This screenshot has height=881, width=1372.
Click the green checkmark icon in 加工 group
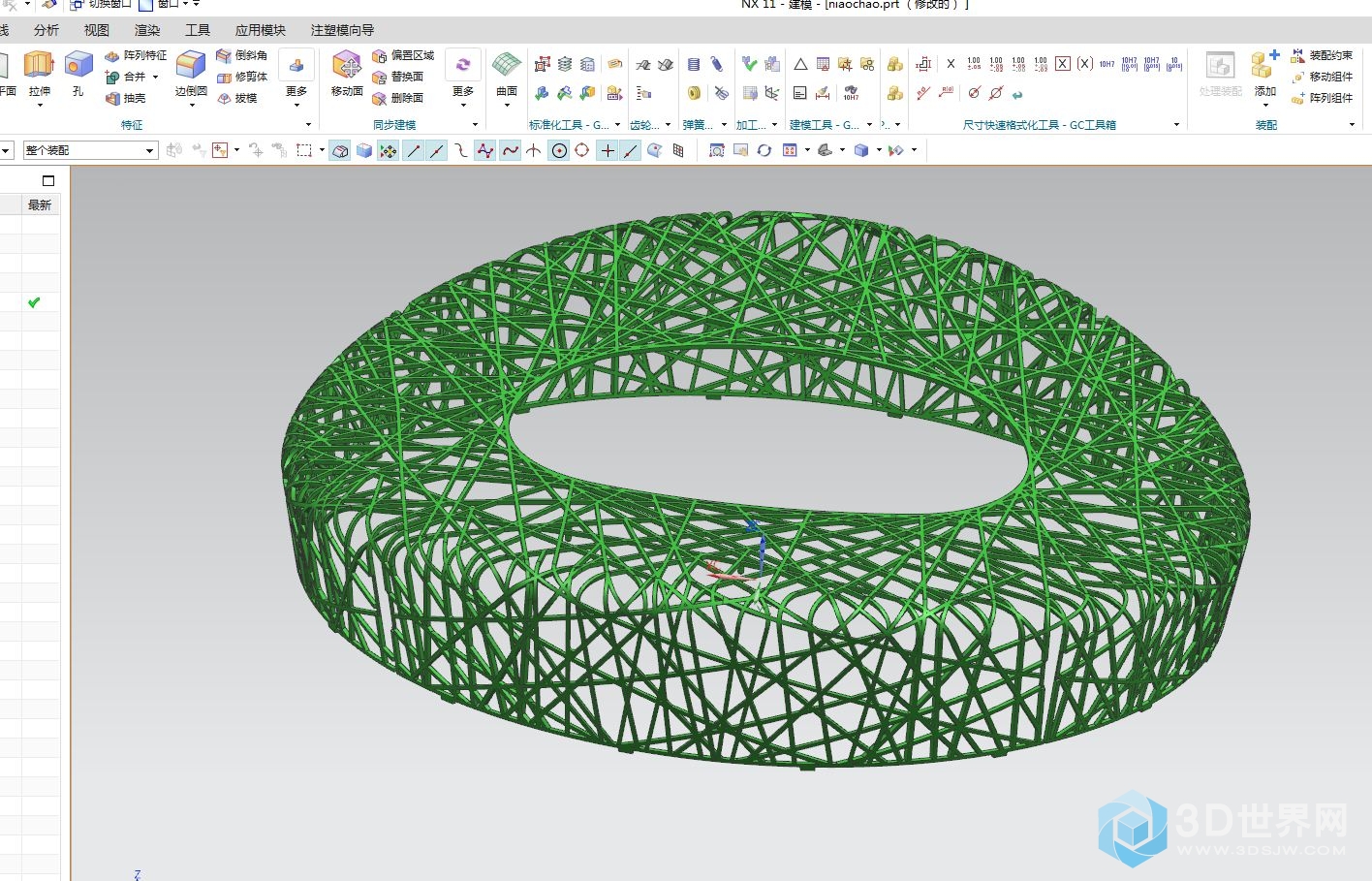click(x=749, y=64)
